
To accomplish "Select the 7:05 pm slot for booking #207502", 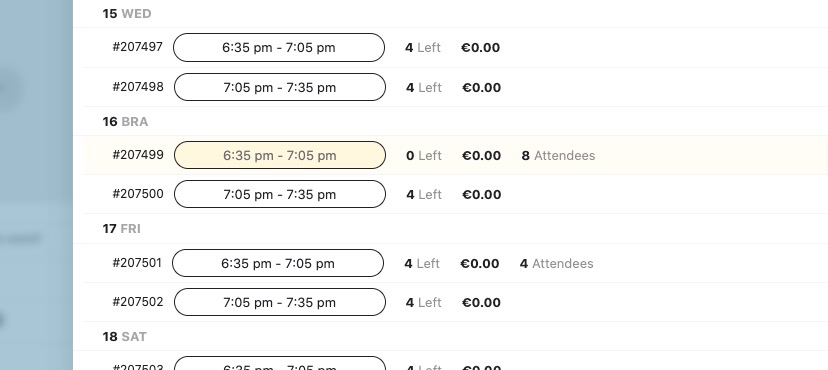I will [280, 302].
